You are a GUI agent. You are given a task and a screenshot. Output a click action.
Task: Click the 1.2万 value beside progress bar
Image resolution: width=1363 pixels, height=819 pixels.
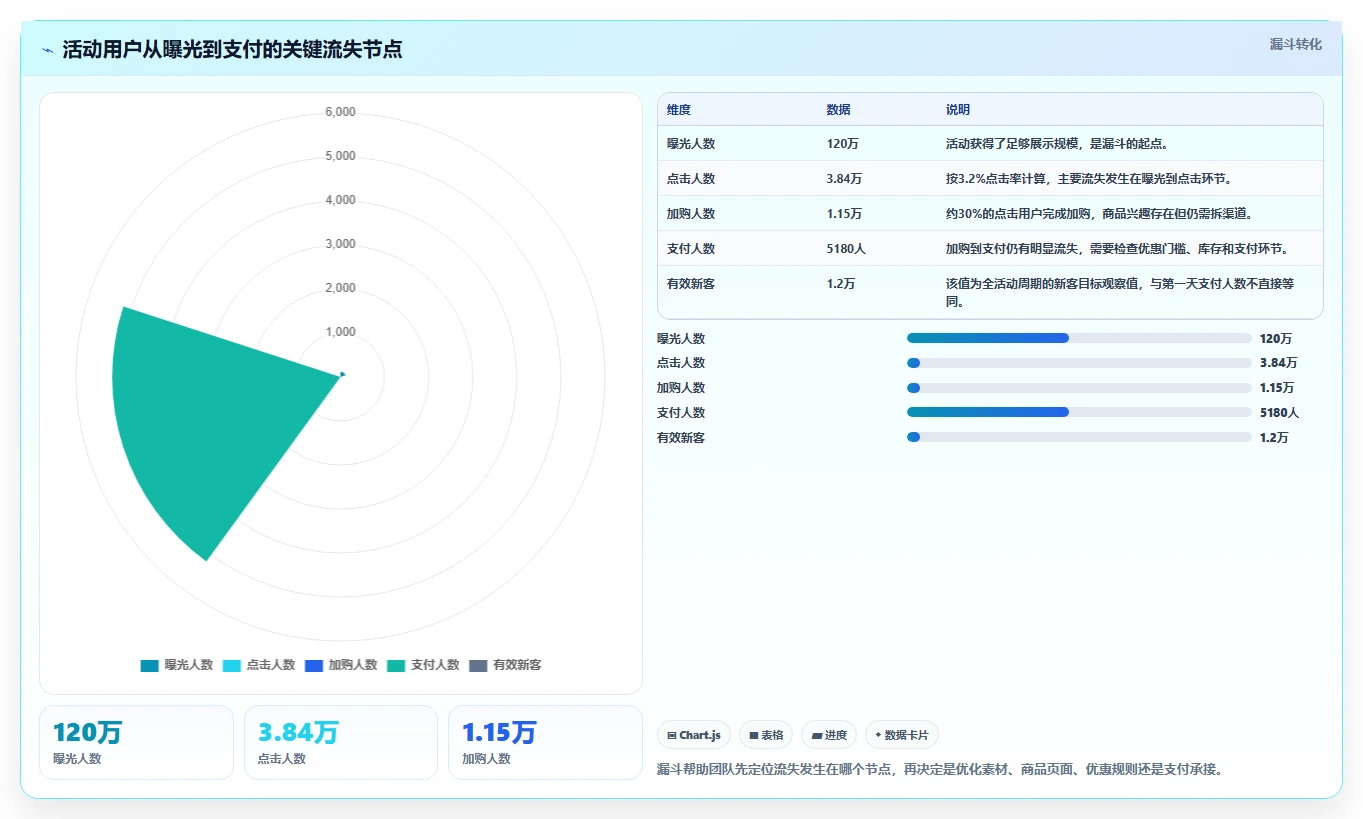1274,437
